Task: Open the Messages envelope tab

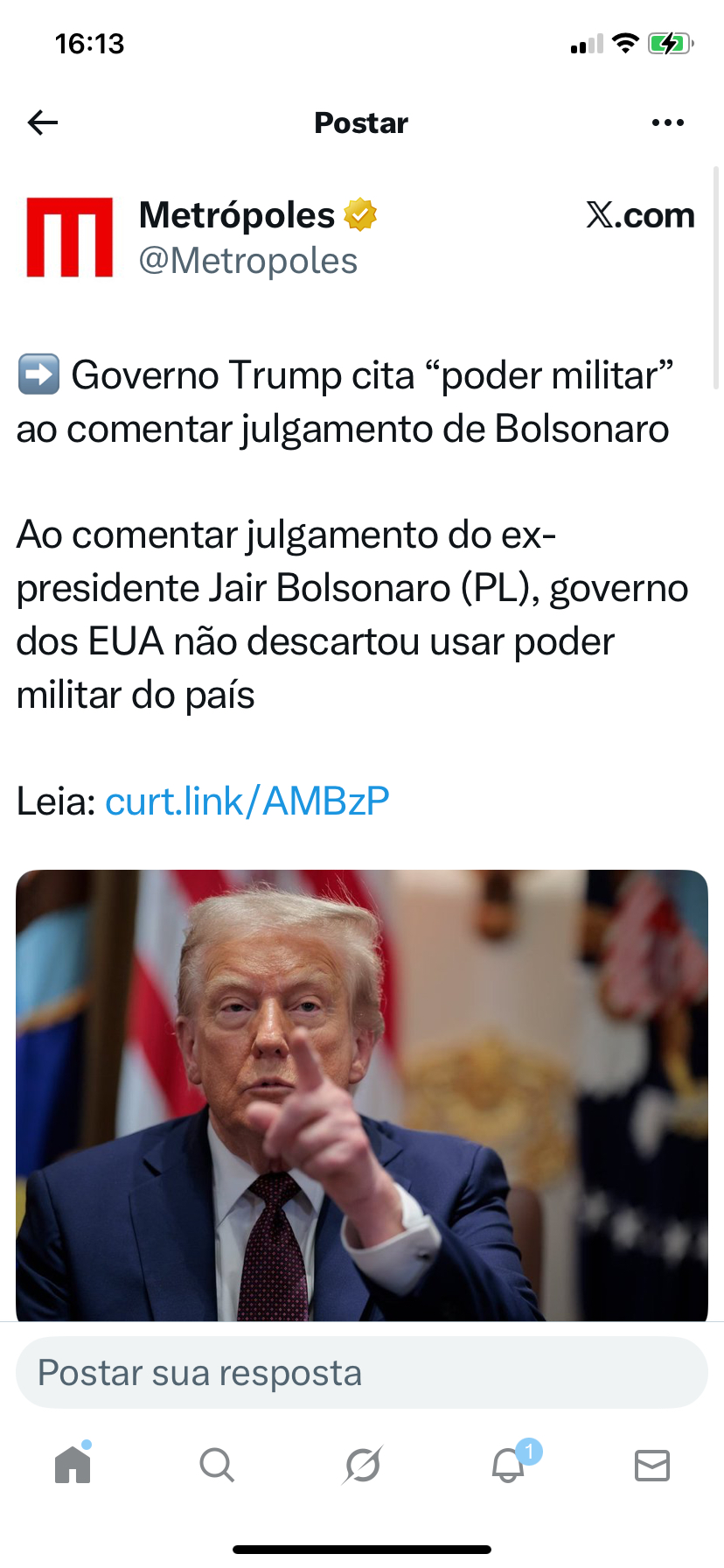Action: point(652,1465)
